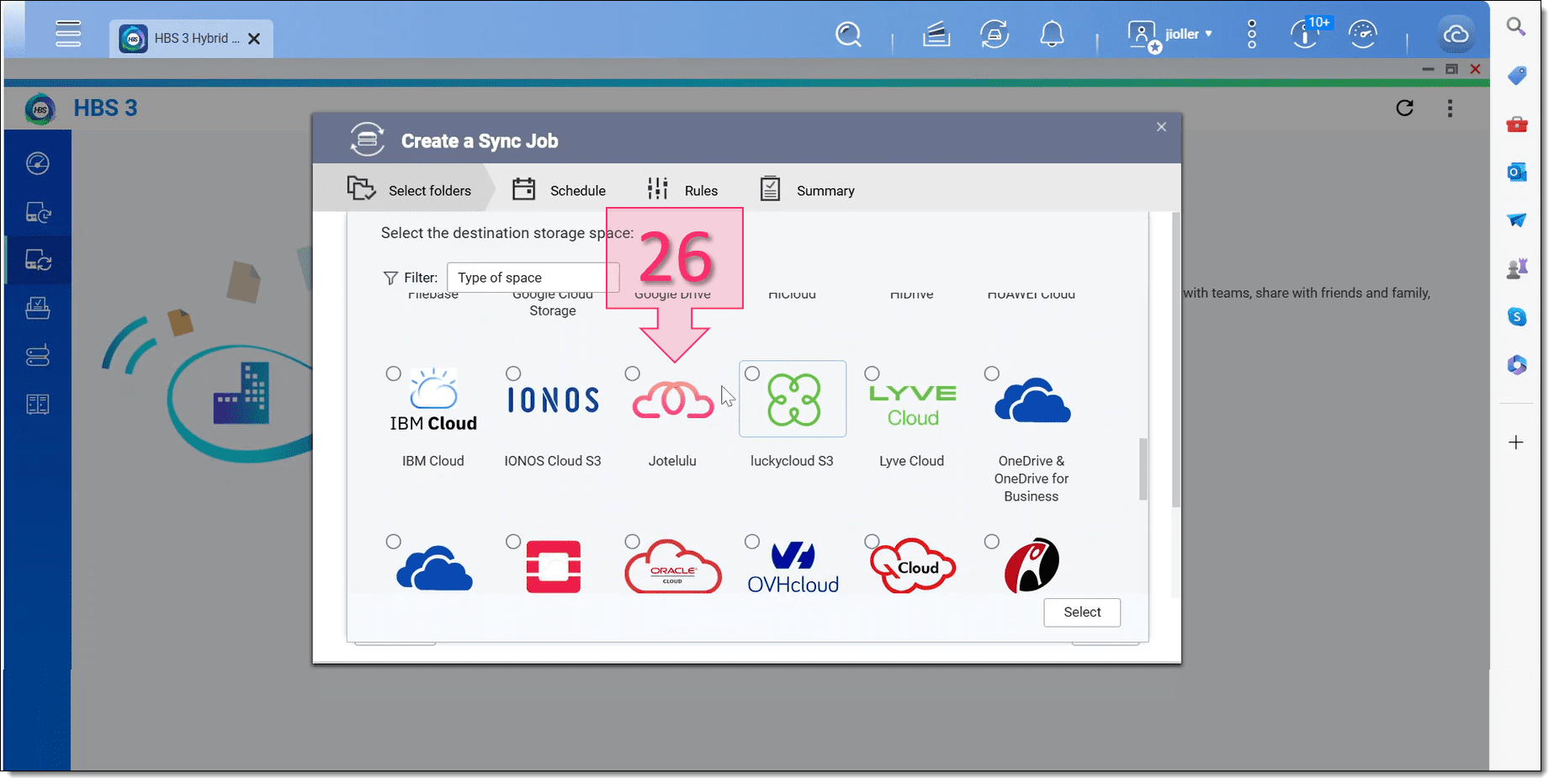Viewport: 1554px width, 784px height.
Task: Switch to the Select folders step
Action: point(410,189)
